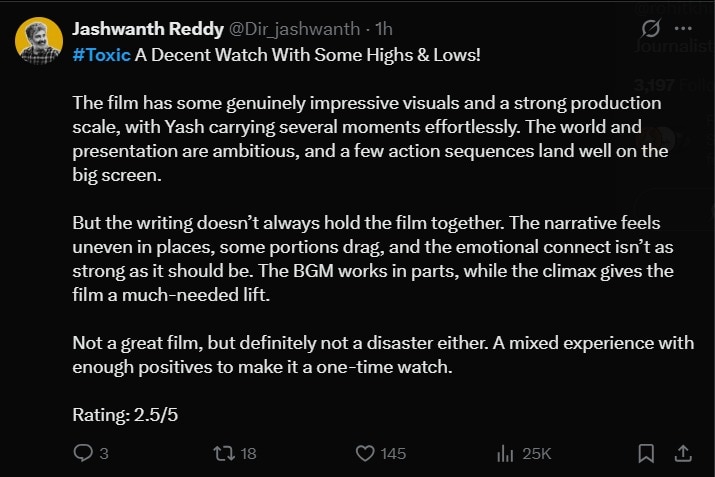Click the like count 145
Screen dimensions: 715x477
tap(393, 454)
